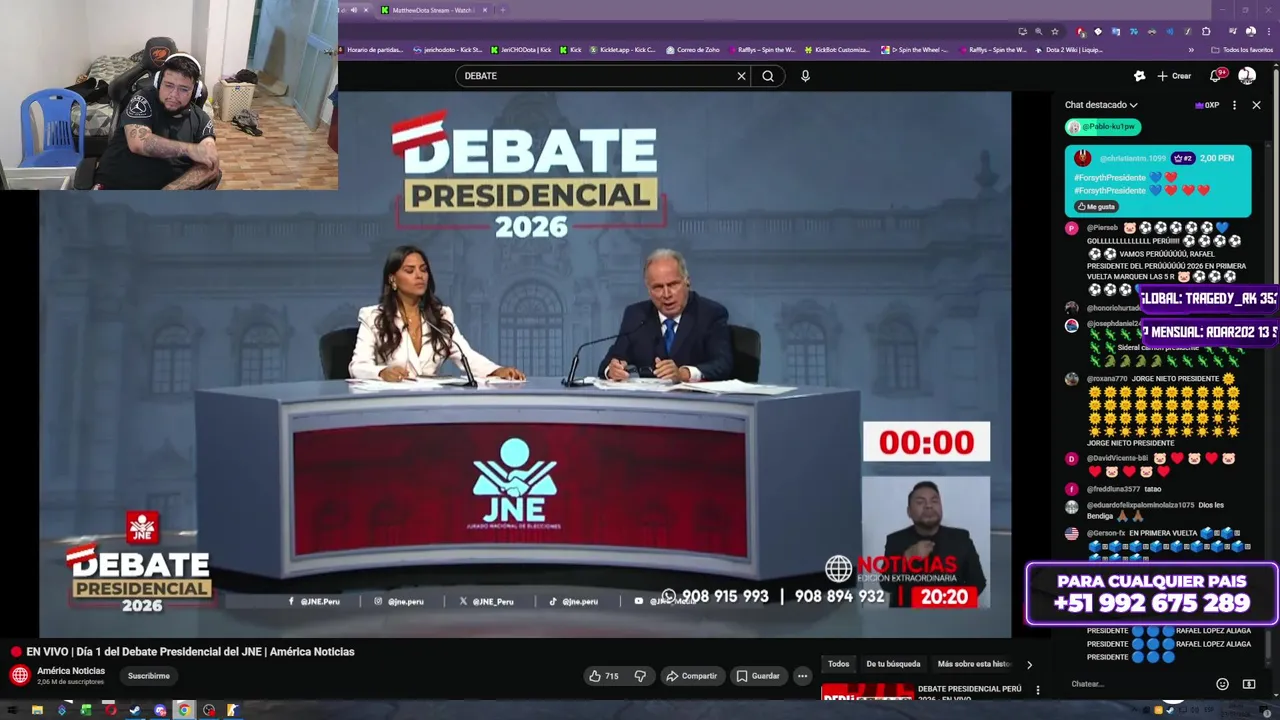Viewport: 1280px width, 720px height.
Task: Open the jerichodoto Kick bookmark
Action: pos(448,50)
